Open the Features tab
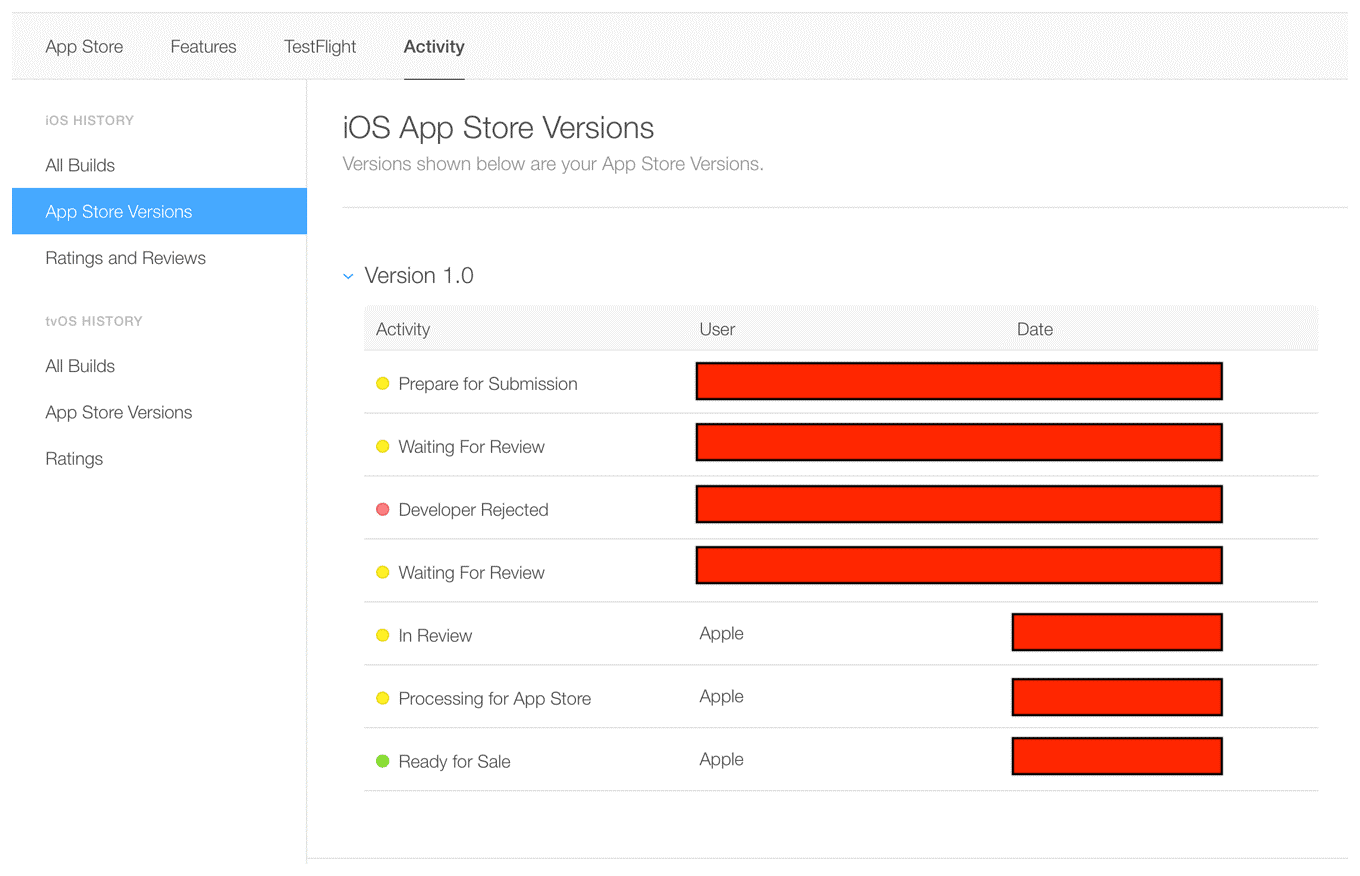This screenshot has width=1360, height=876. pyautogui.click(x=203, y=46)
